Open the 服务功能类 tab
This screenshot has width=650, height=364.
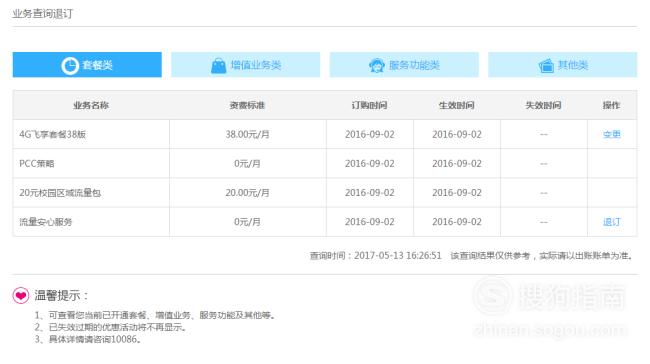pyautogui.click(x=404, y=65)
